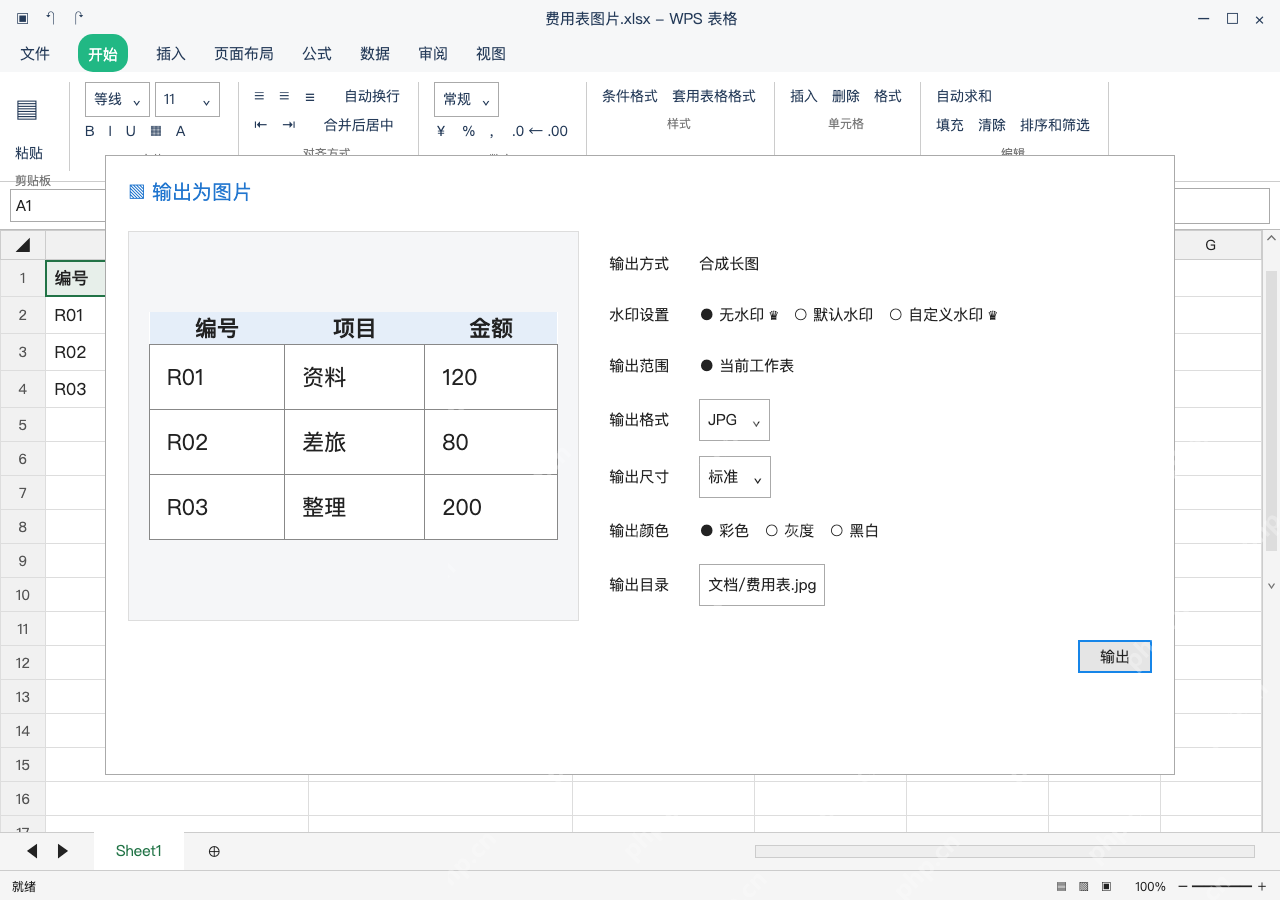This screenshot has width=1280, height=900.
Task: Decrease indent in alignment group
Action: 261,125
